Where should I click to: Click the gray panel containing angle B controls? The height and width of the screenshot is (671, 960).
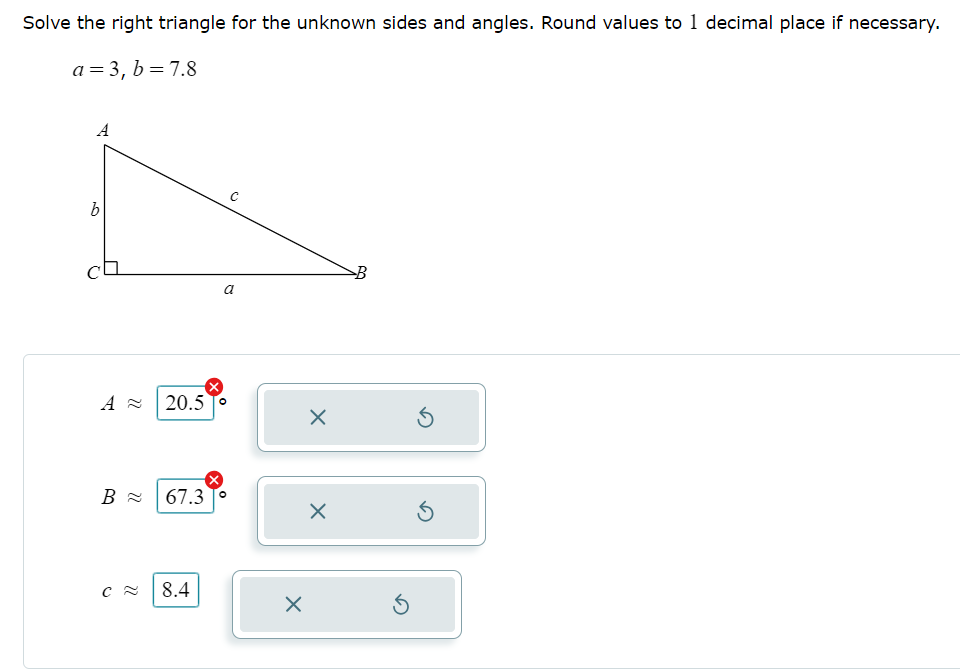click(x=370, y=511)
